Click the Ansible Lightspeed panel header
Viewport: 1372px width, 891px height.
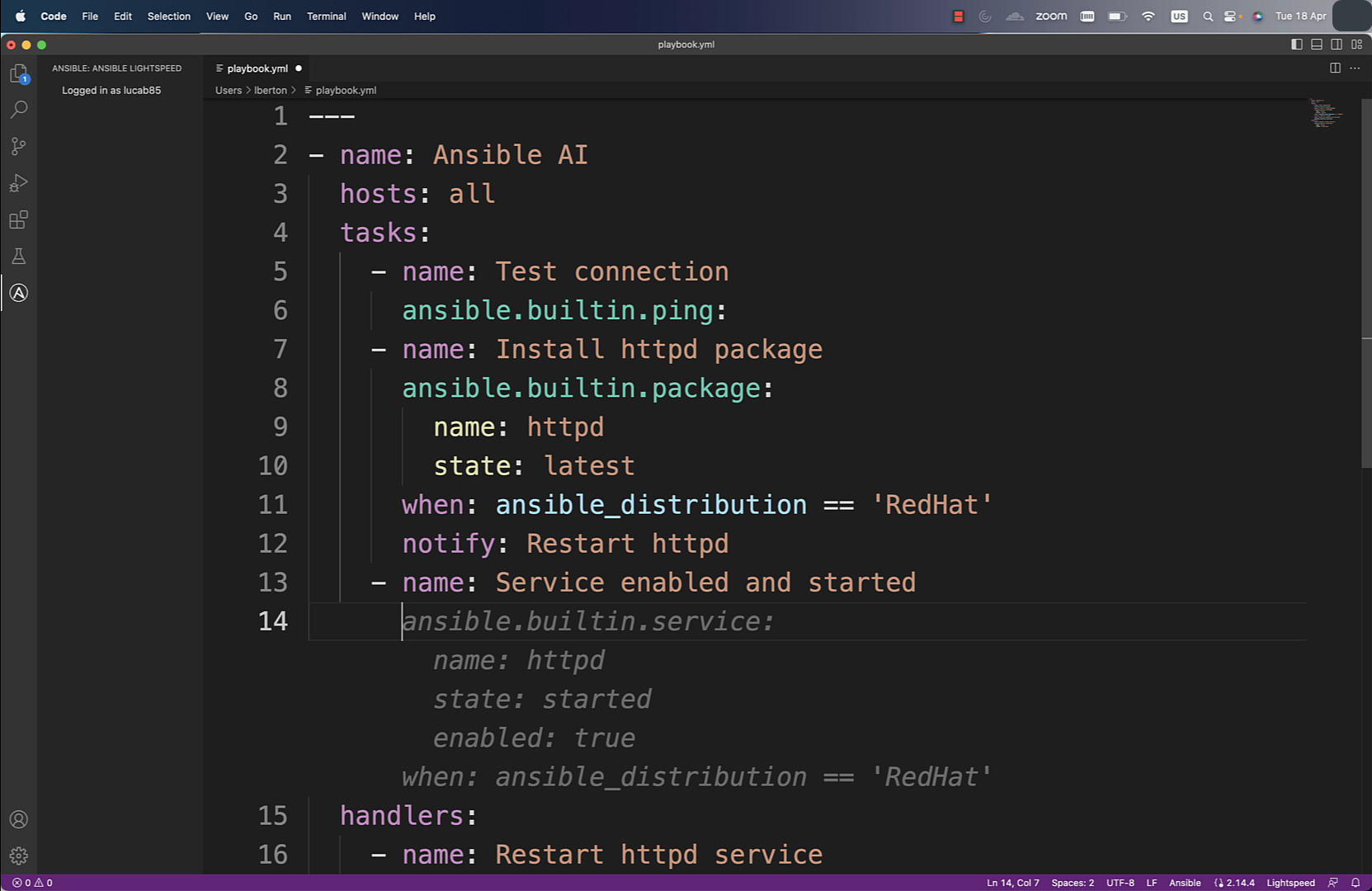[x=116, y=68]
